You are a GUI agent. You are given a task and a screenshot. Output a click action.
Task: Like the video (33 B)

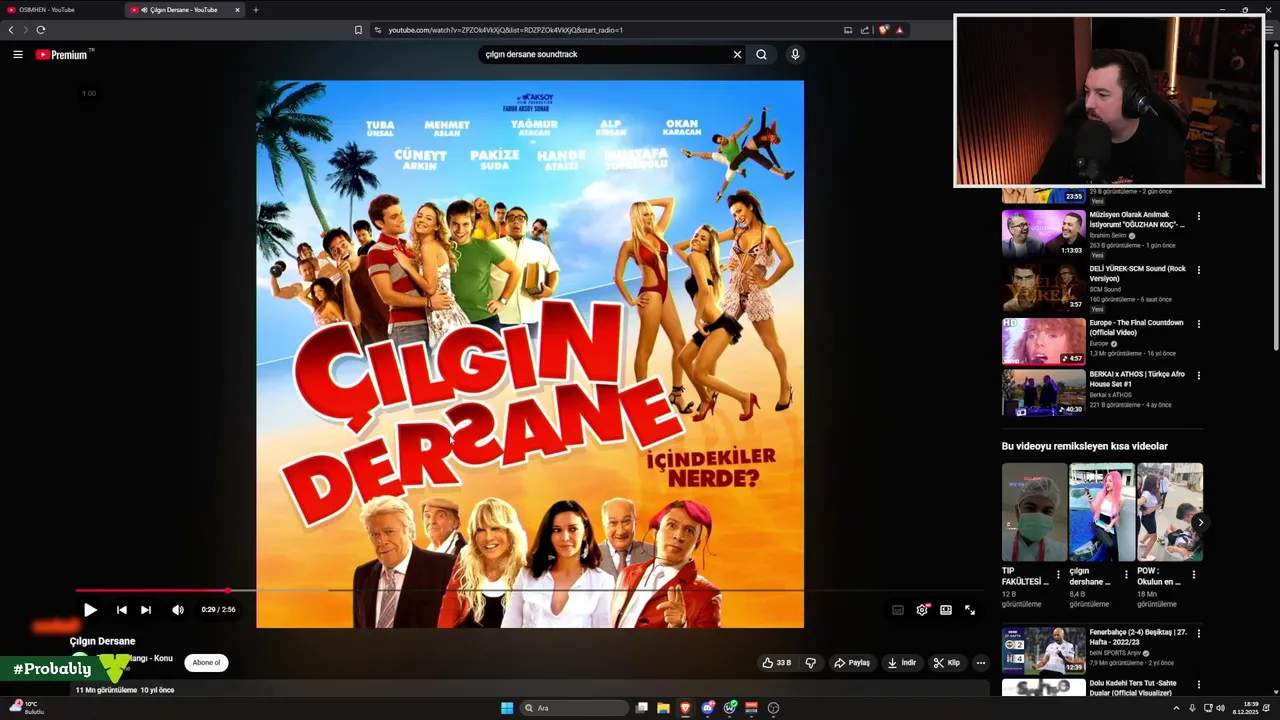pyautogui.click(x=776, y=662)
